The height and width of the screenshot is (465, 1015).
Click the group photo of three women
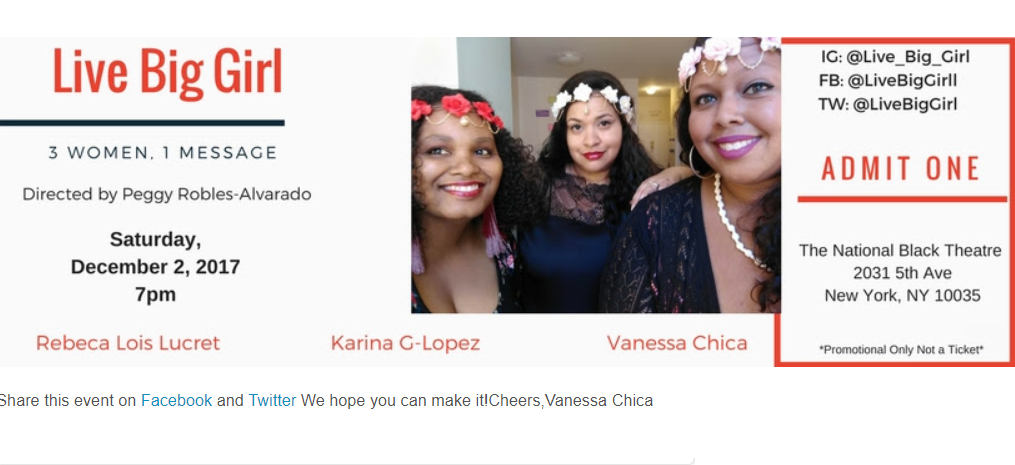pos(596,175)
